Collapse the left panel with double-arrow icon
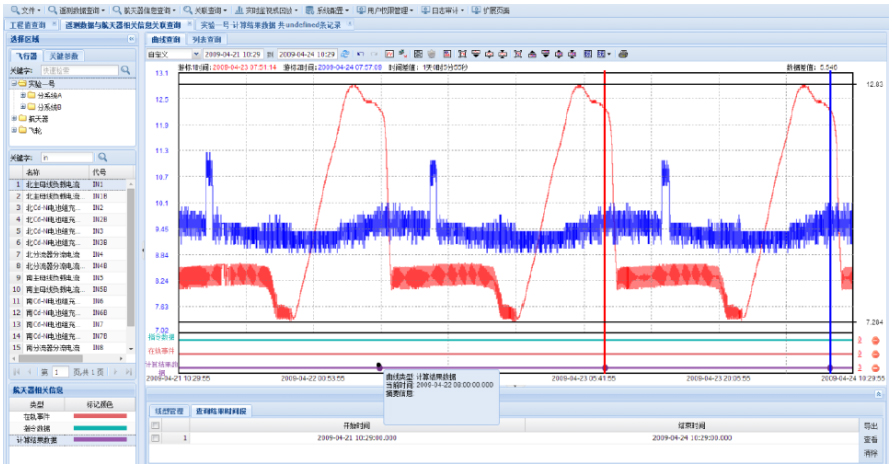The image size is (892, 467). coord(132,38)
